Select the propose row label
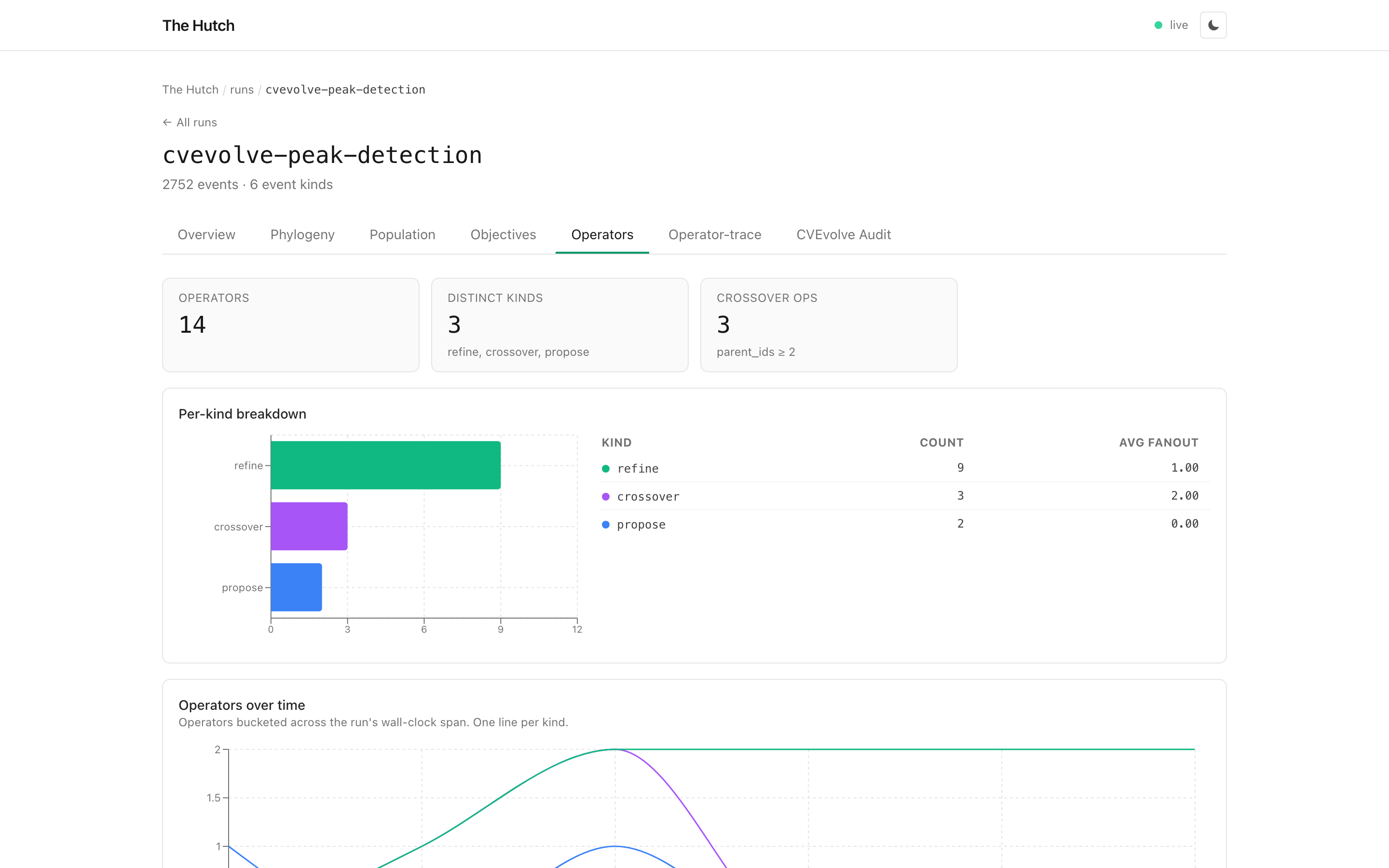 point(641,525)
